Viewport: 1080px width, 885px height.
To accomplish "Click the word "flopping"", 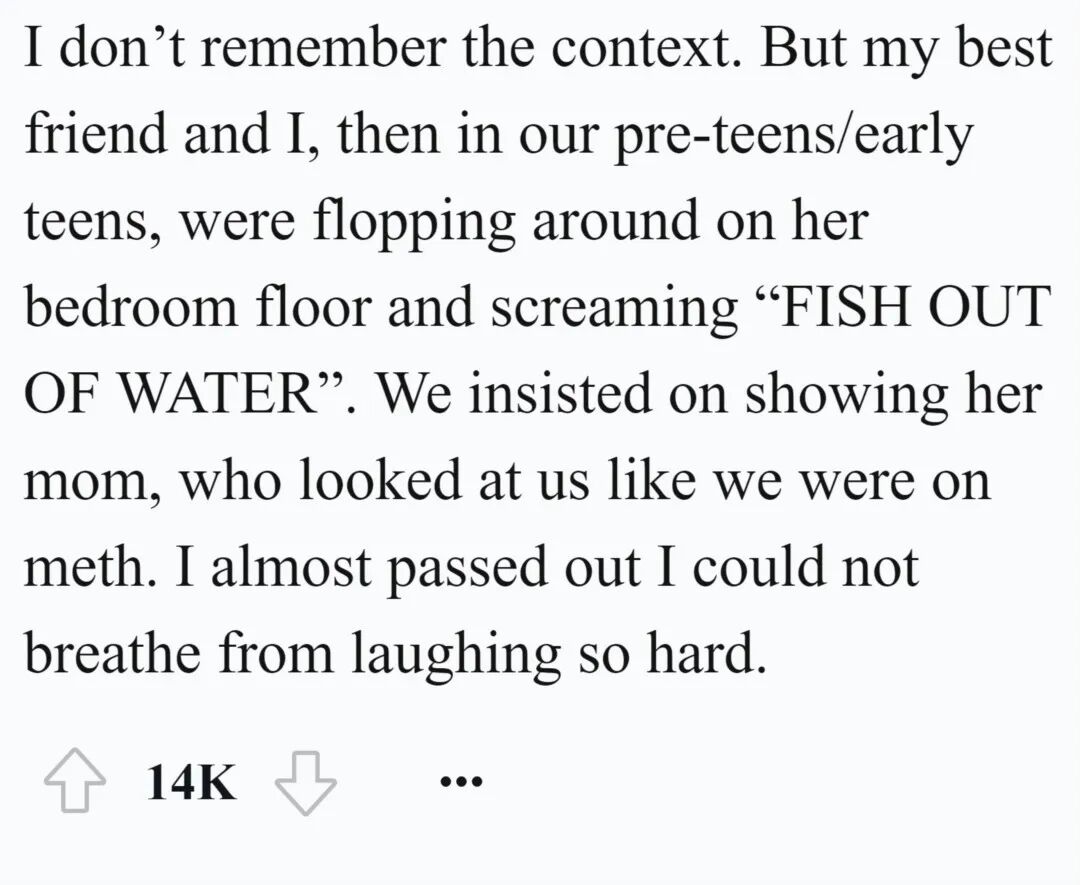I will click(415, 223).
